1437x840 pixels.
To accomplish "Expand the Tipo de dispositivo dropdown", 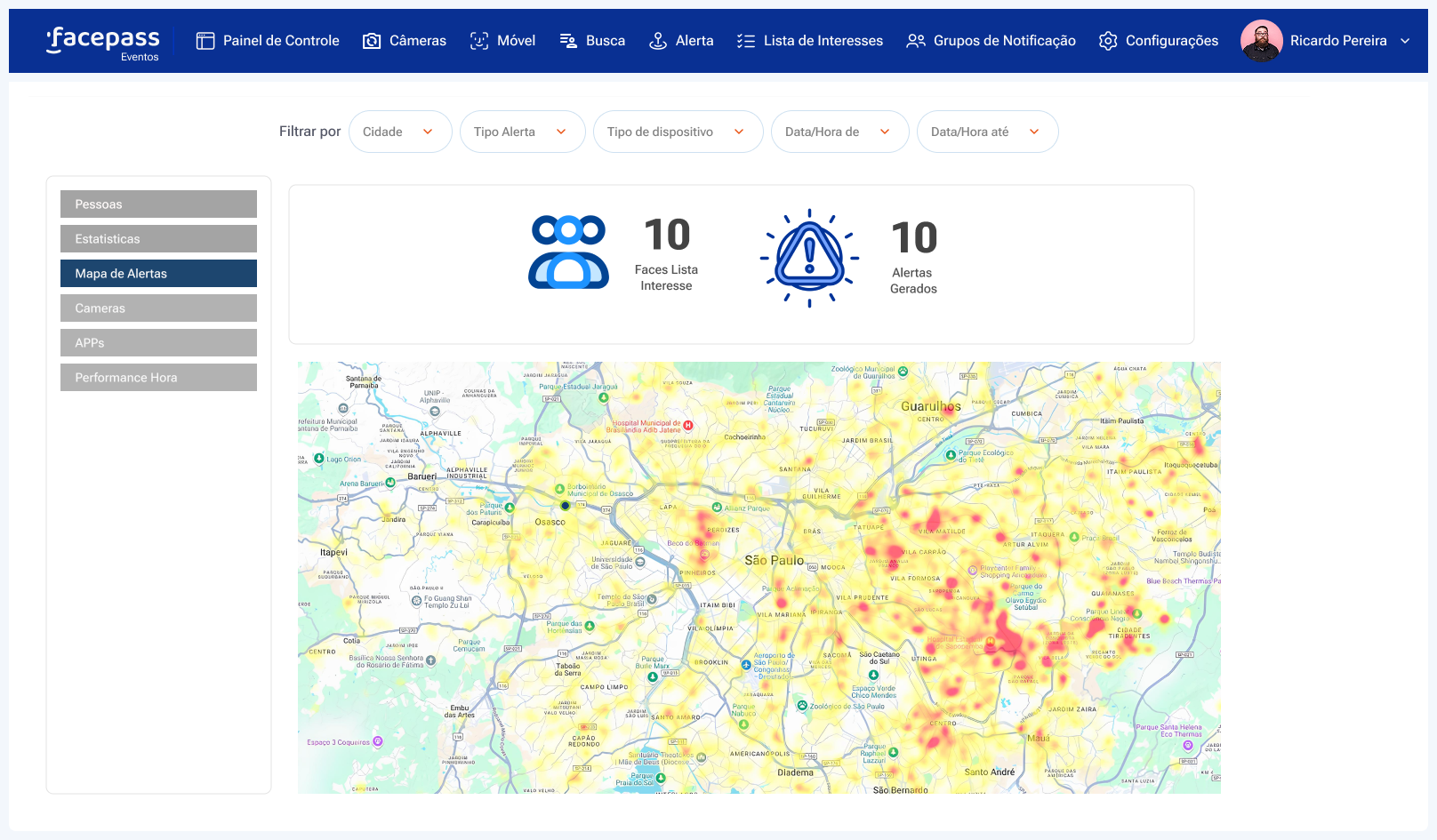I will (678, 132).
